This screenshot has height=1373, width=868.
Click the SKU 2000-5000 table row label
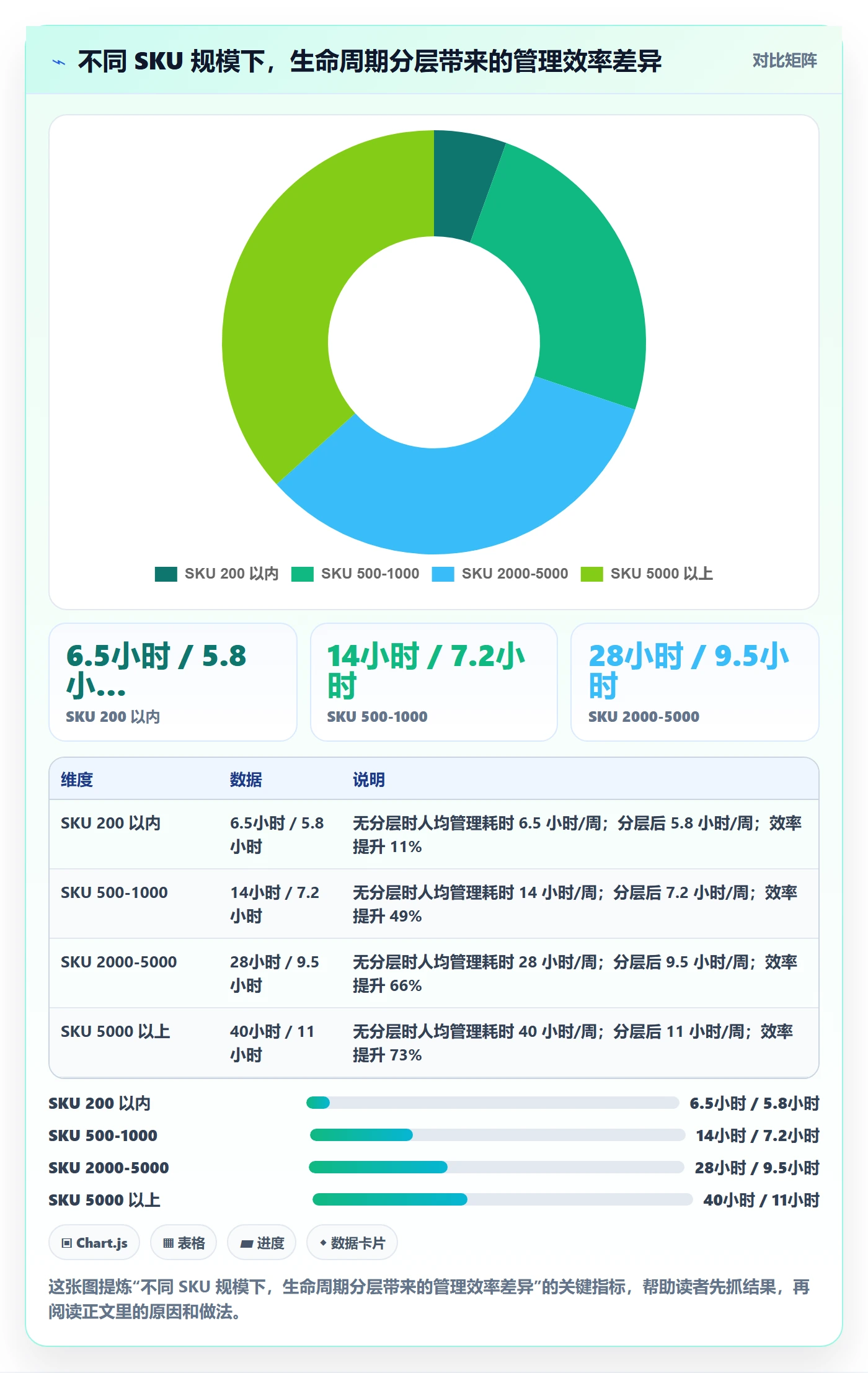pyautogui.click(x=119, y=962)
